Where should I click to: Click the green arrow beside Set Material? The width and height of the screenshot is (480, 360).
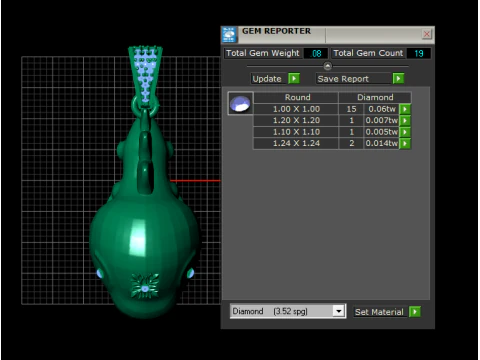415,312
